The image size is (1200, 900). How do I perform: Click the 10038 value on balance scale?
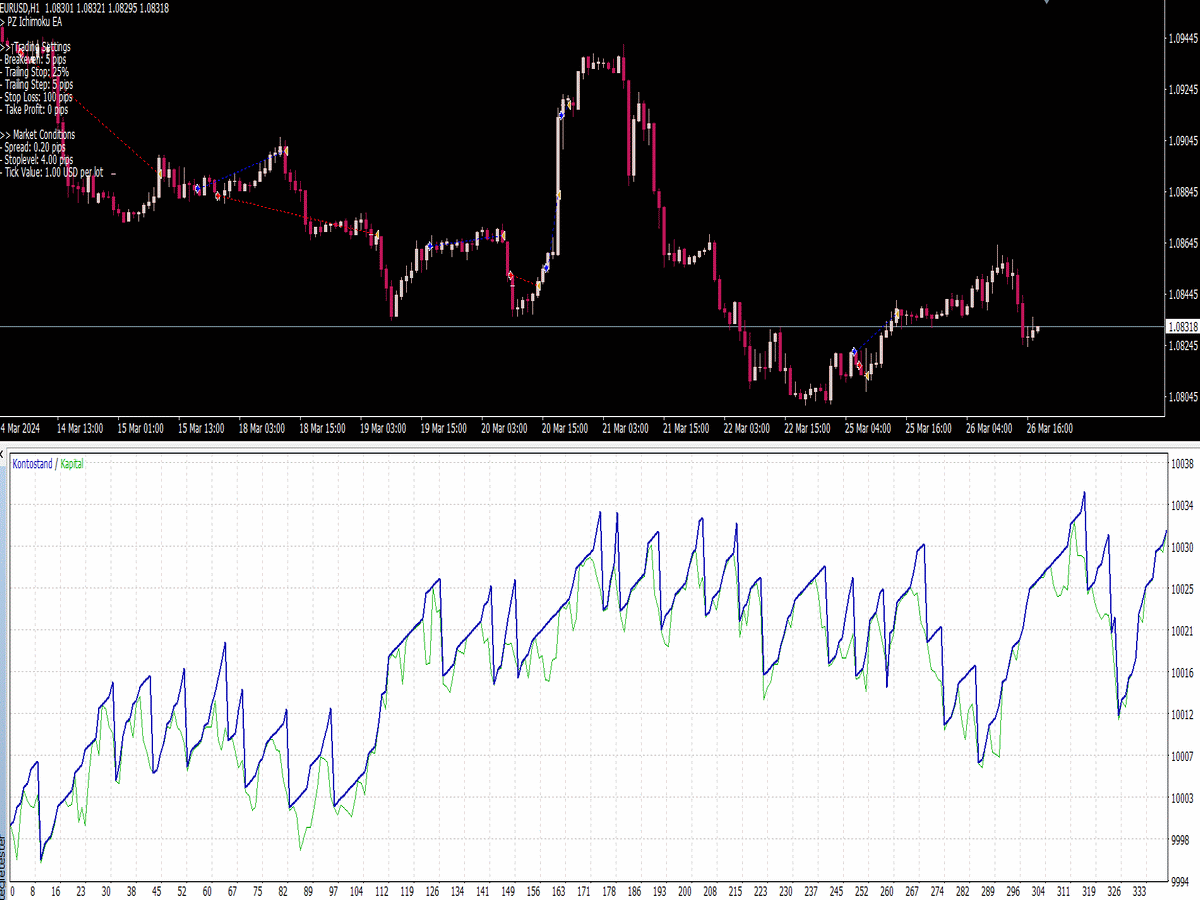[x=1182, y=464]
